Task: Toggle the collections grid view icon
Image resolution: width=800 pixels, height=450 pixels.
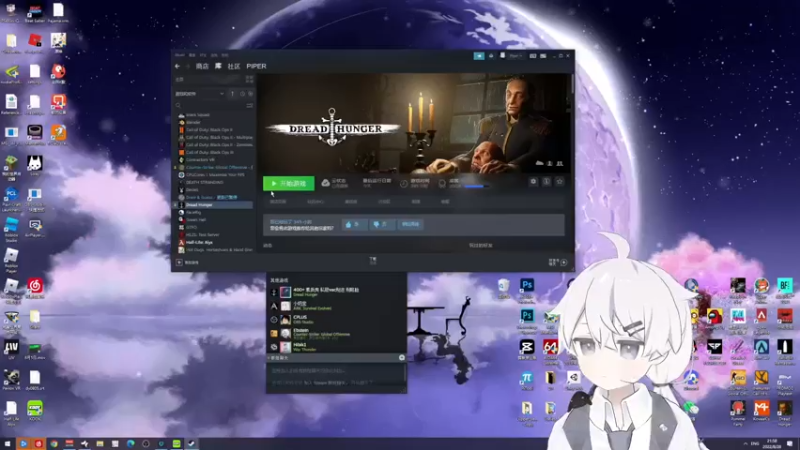Action: coord(249,79)
